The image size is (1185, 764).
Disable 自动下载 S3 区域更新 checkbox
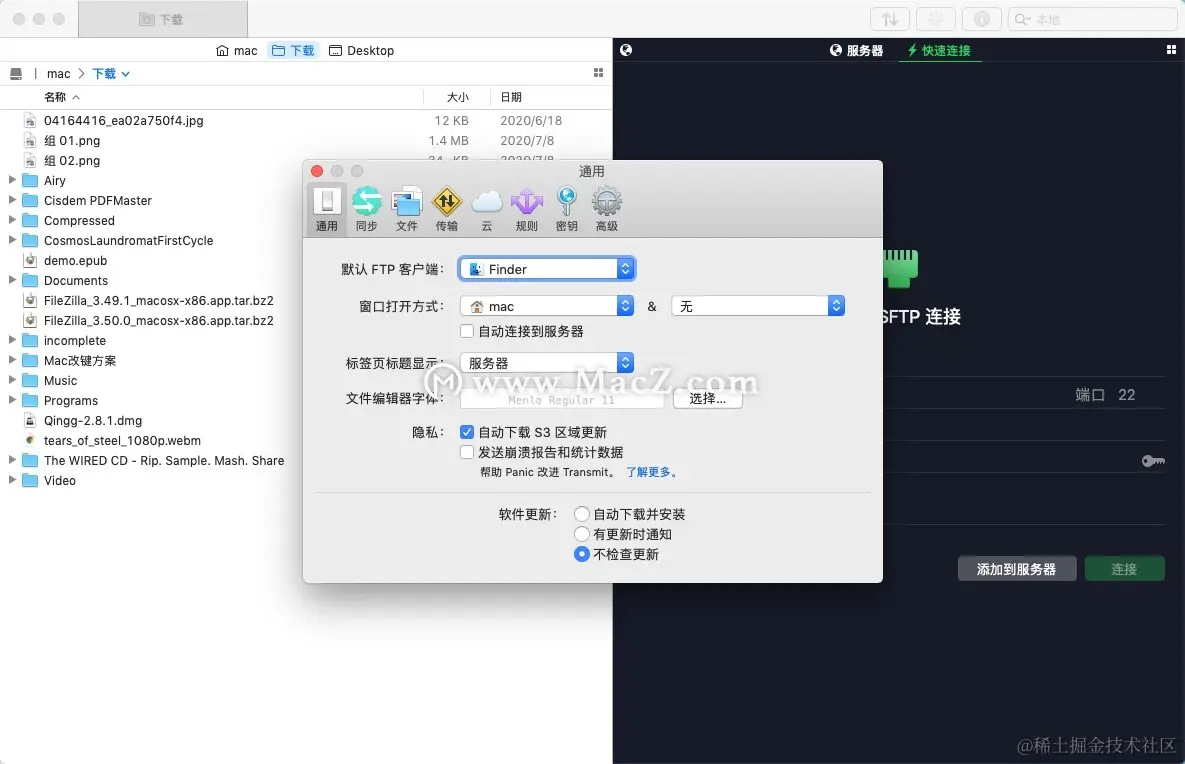tap(466, 432)
